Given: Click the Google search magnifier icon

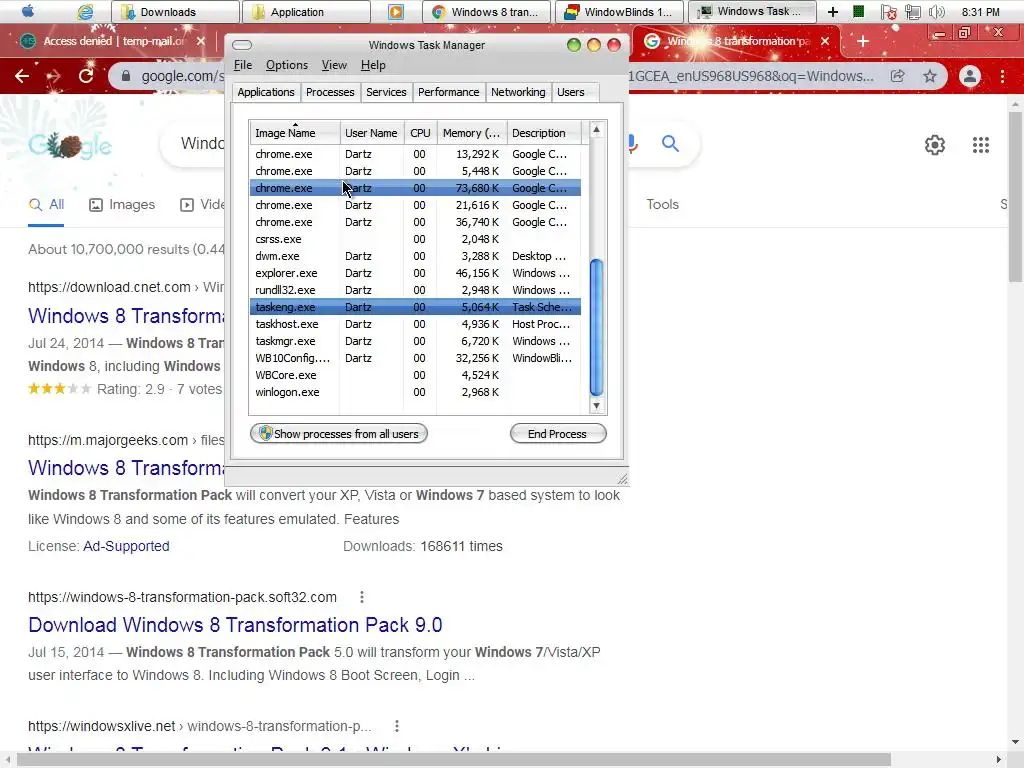Looking at the screenshot, I should click(670, 143).
